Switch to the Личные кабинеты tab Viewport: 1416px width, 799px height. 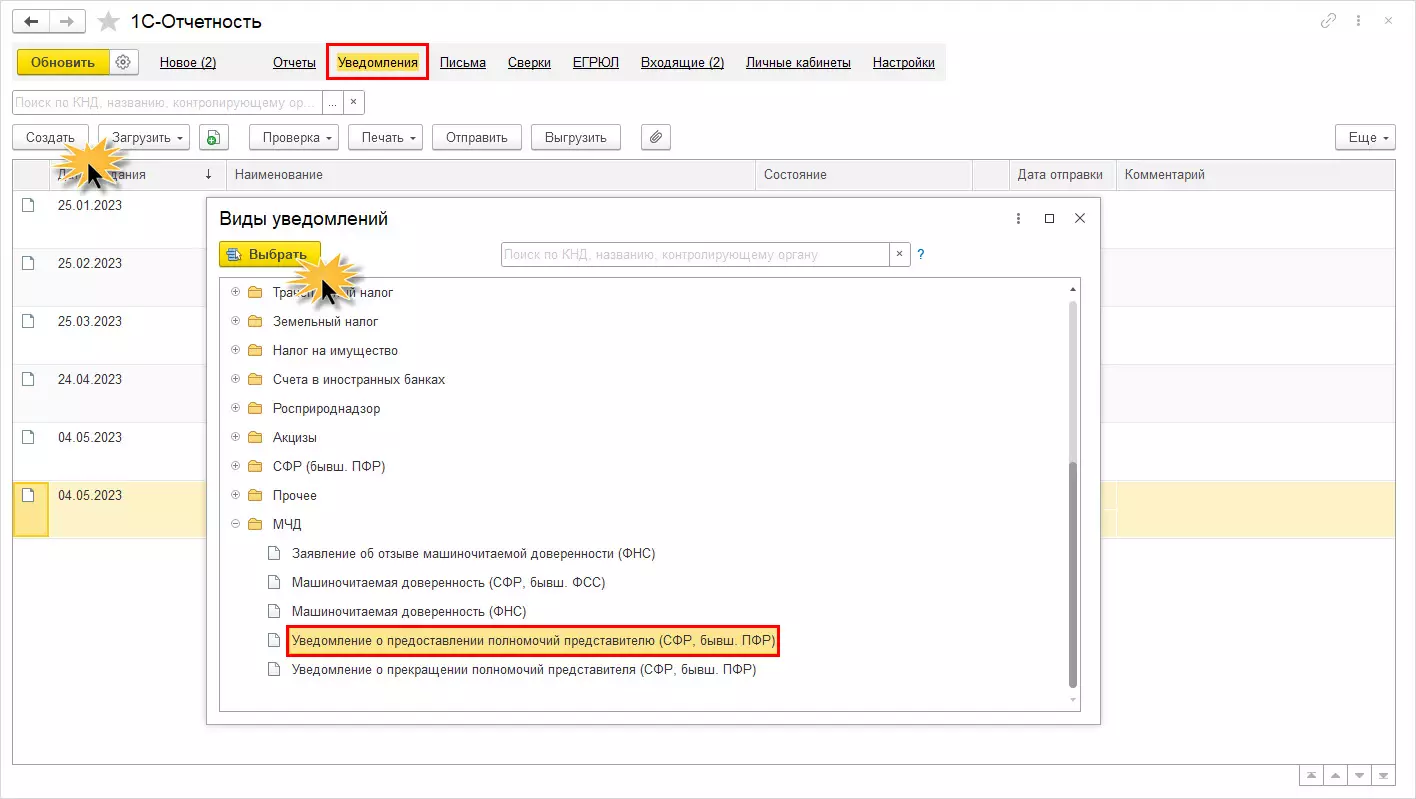(x=798, y=62)
